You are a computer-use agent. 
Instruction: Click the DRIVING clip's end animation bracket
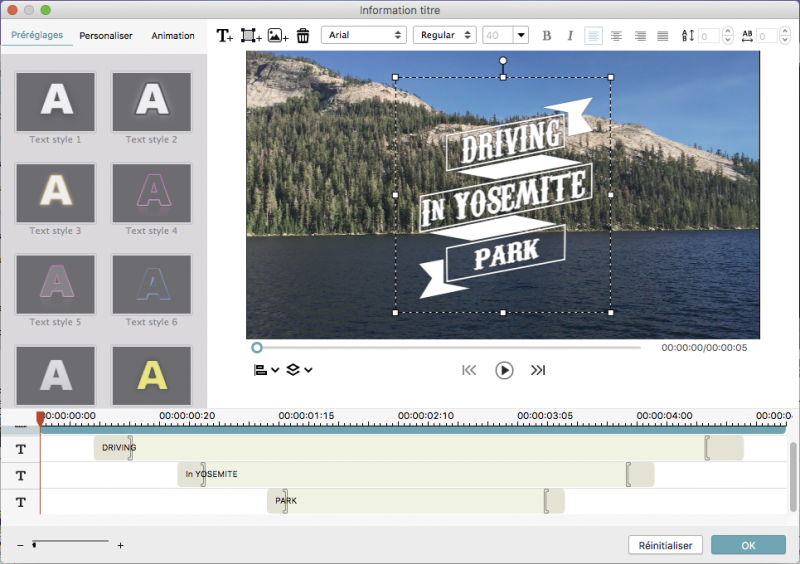tap(707, 448)
